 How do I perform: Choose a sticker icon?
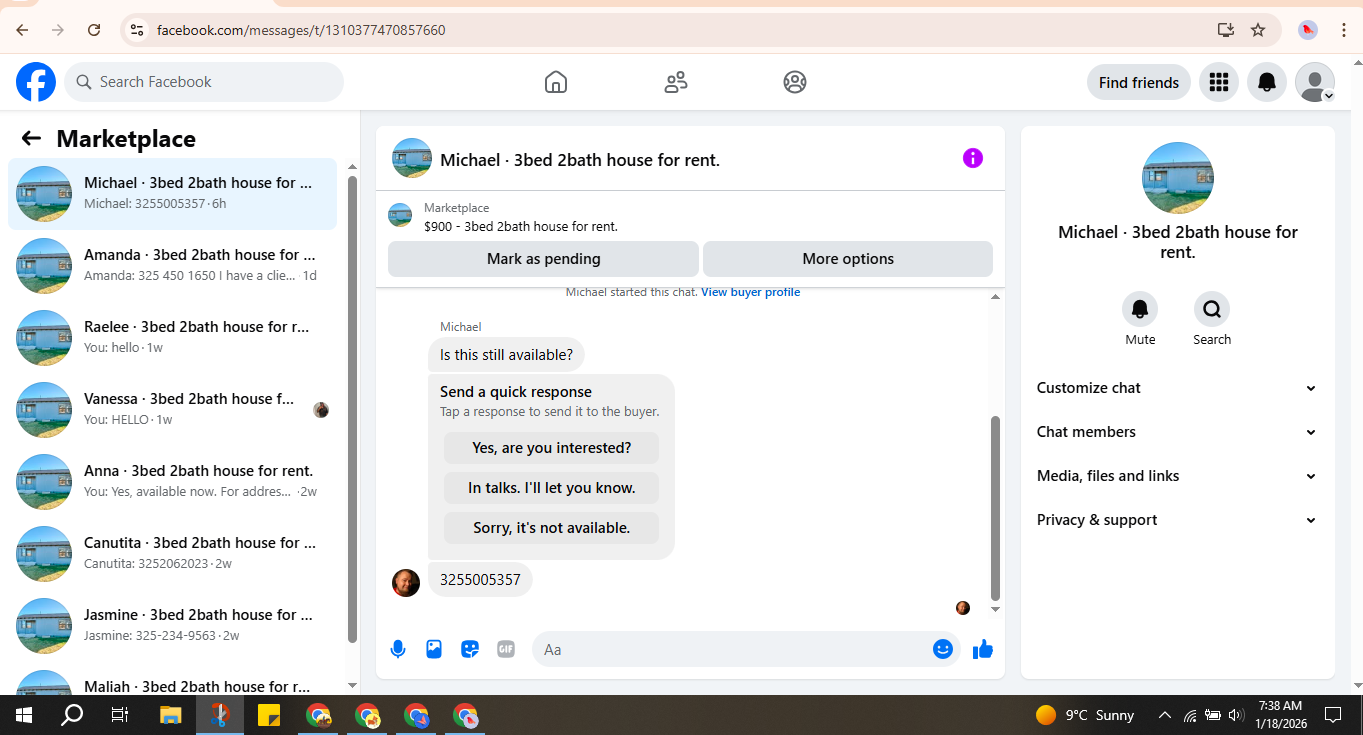pos(470,649)
